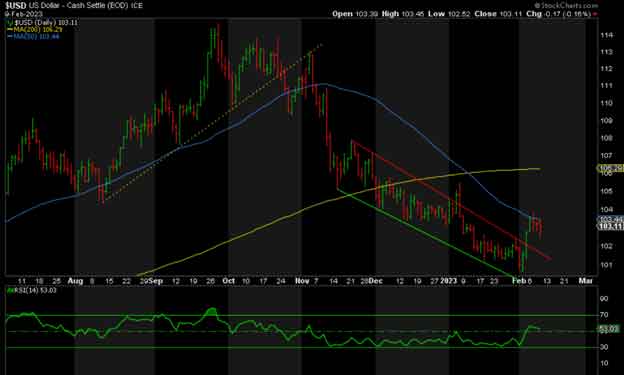Click the white 103.11 last price tag on axis

[611, 226]
